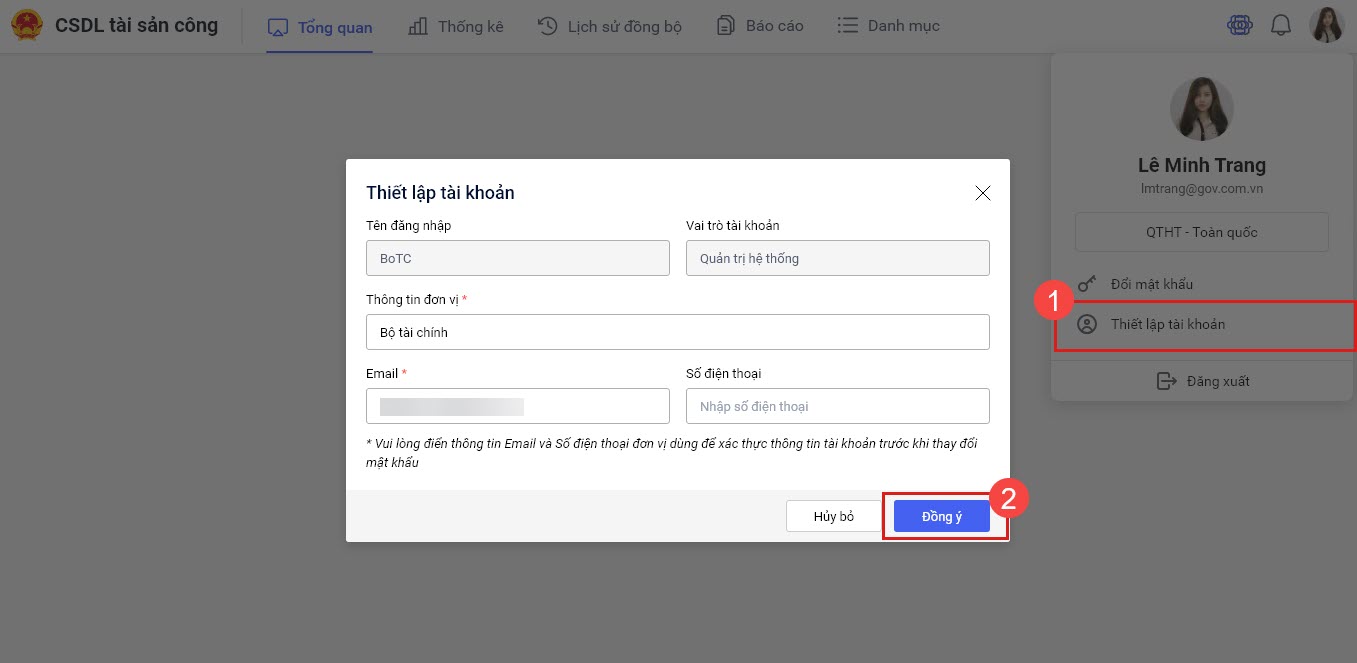Screen dimensions: 1357x663
Task: Click the Thông tin đơn vị field
Action: point(677,332)
